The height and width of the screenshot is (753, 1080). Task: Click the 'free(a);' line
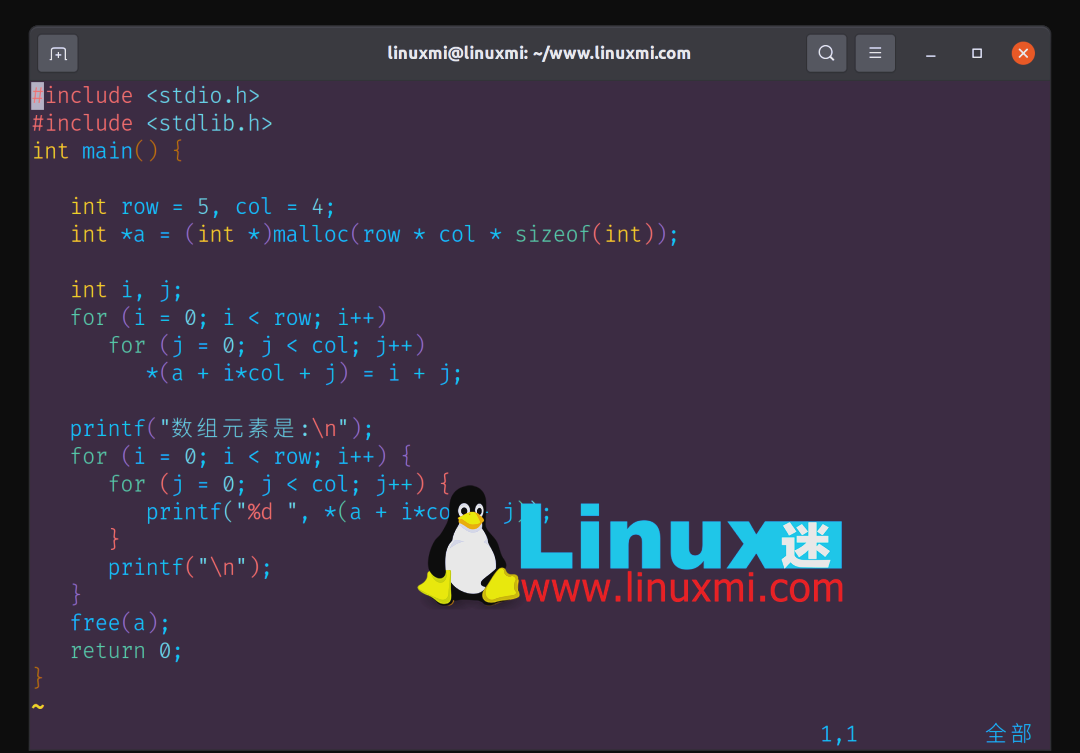point(120,623)
